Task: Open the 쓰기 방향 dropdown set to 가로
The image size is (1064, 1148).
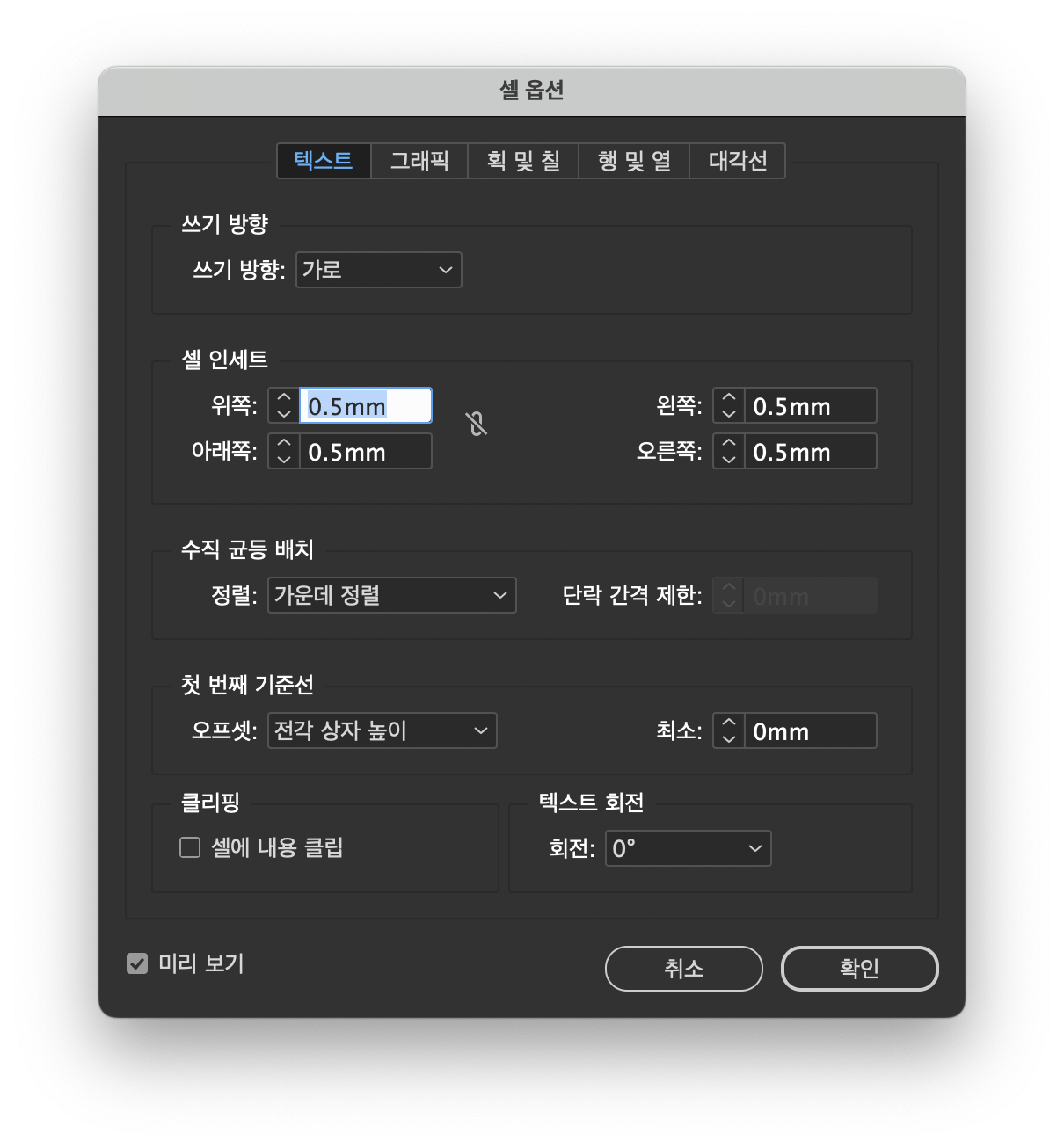Action: pyautogui.click(x=378, y=270)
